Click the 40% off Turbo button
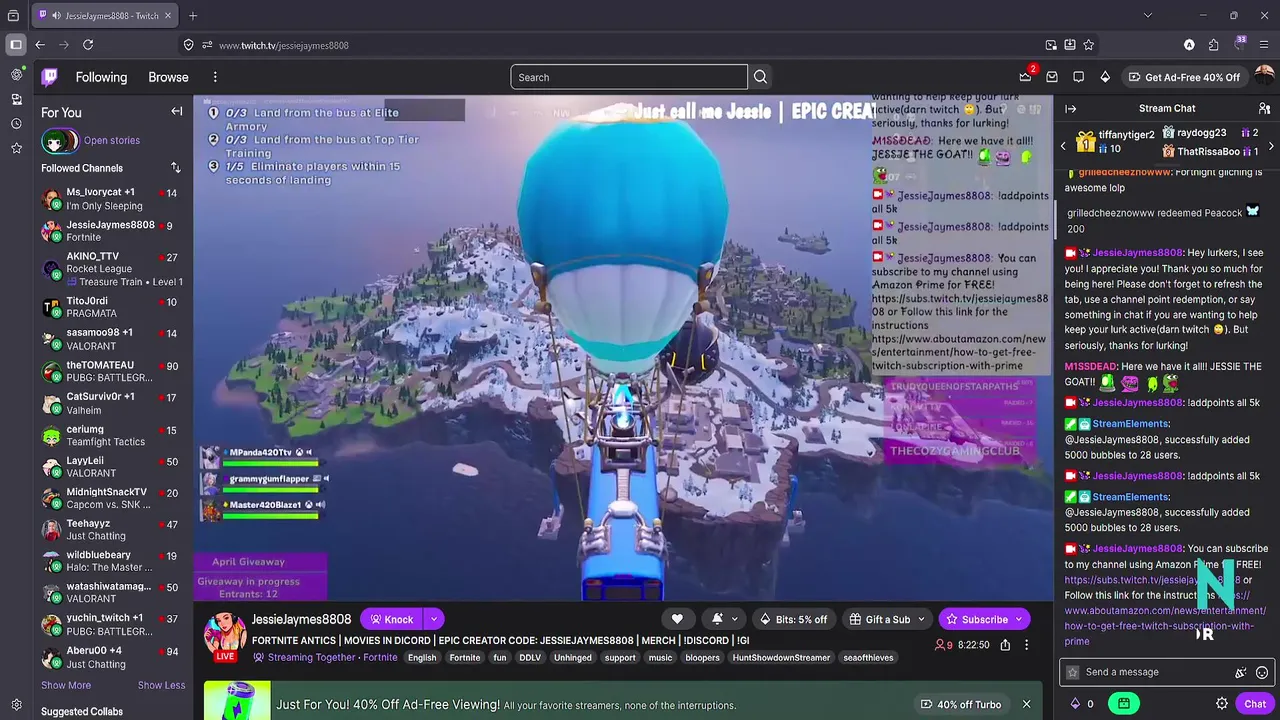1280x720 pixels. tap(960, 704)
